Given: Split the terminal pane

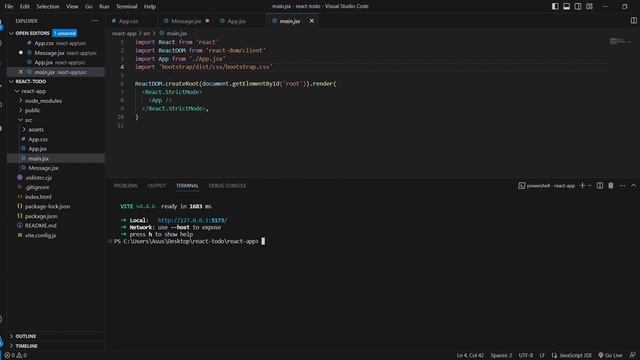Looking at the screenshot, I should pyautogui.click(x=600, y=186).
